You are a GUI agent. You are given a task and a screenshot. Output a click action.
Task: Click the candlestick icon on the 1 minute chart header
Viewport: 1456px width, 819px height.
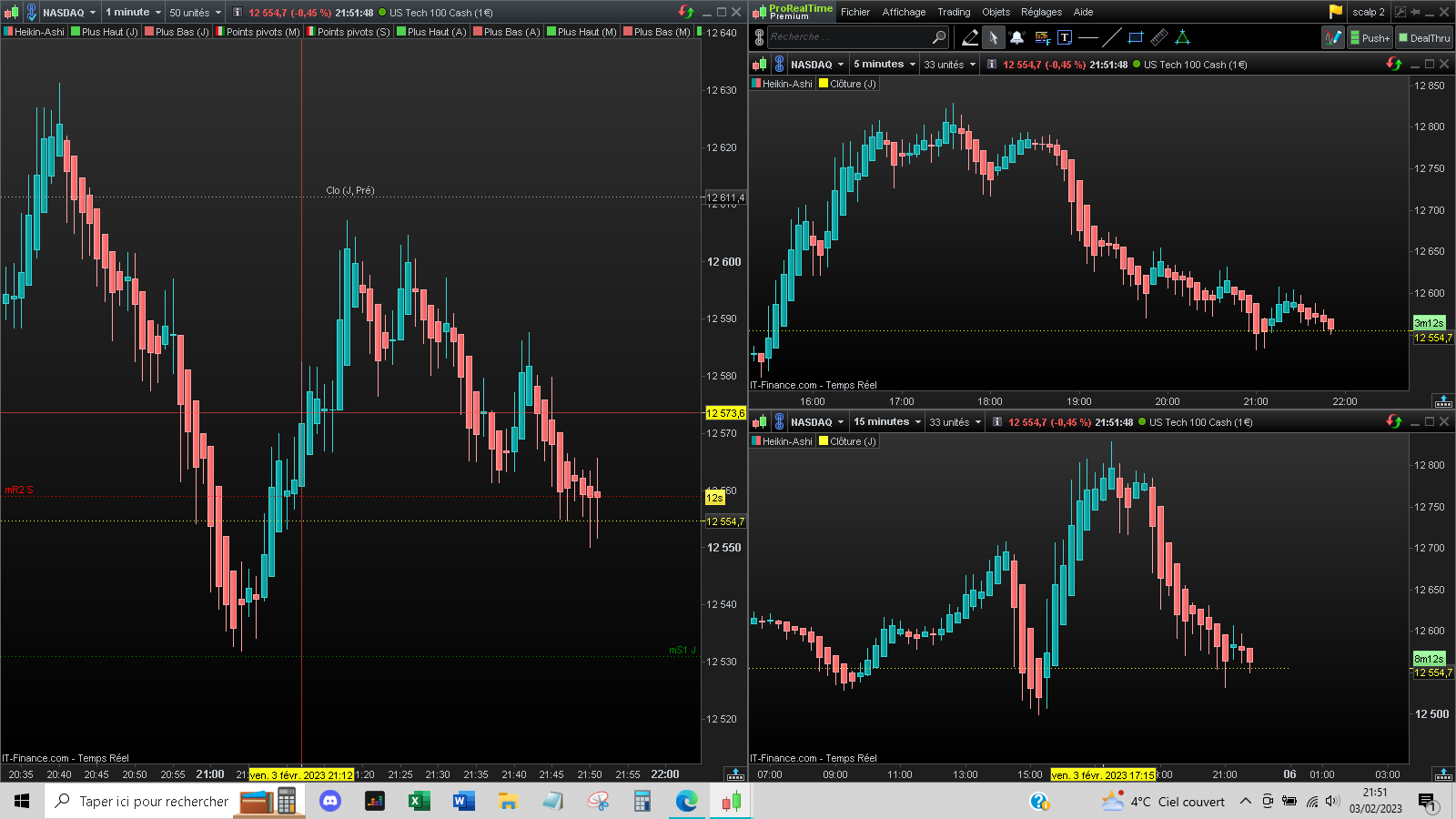(11, 13)
